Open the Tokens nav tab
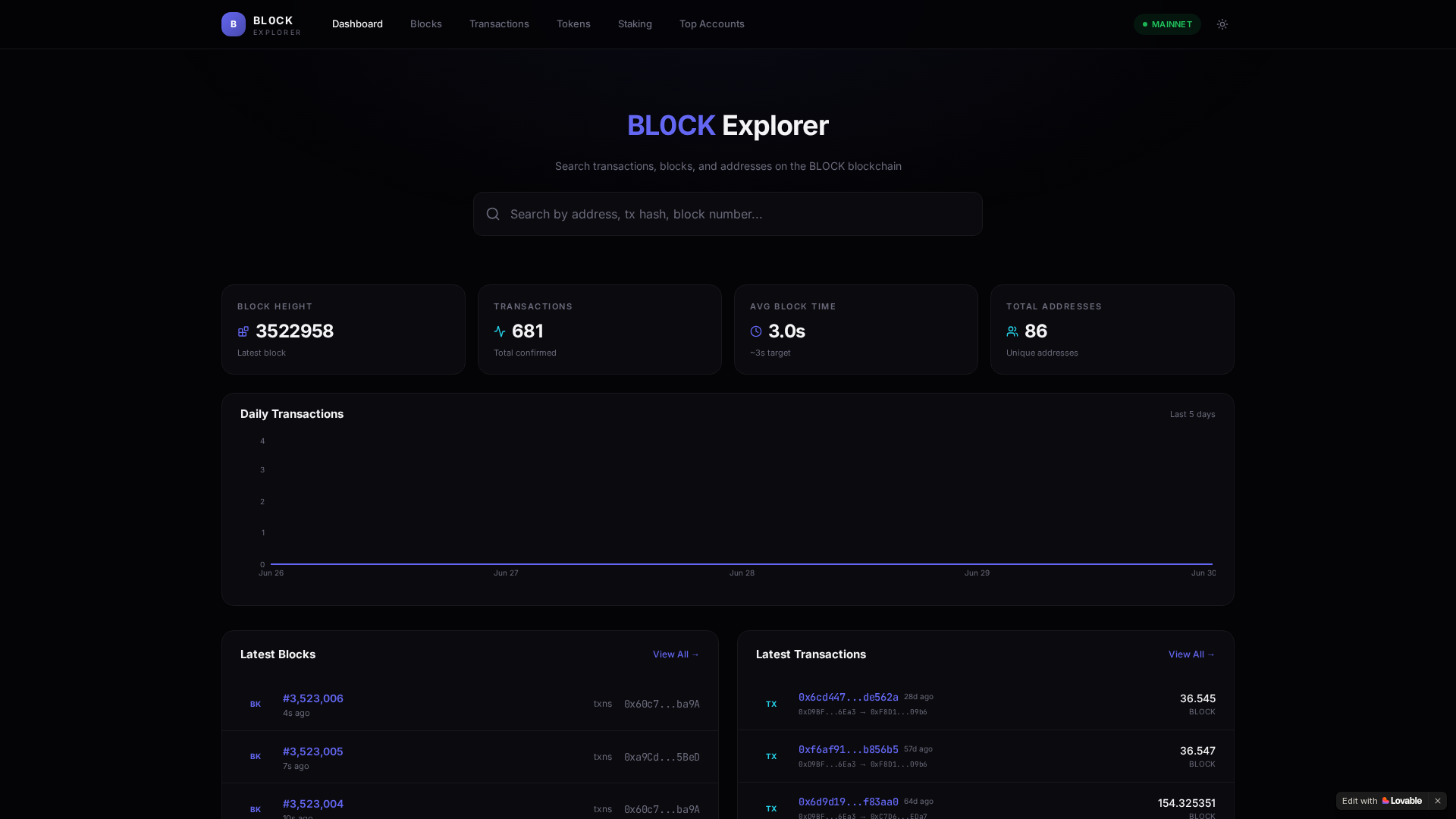Viewport: 1456px width, 819px height. click(573, 24)
